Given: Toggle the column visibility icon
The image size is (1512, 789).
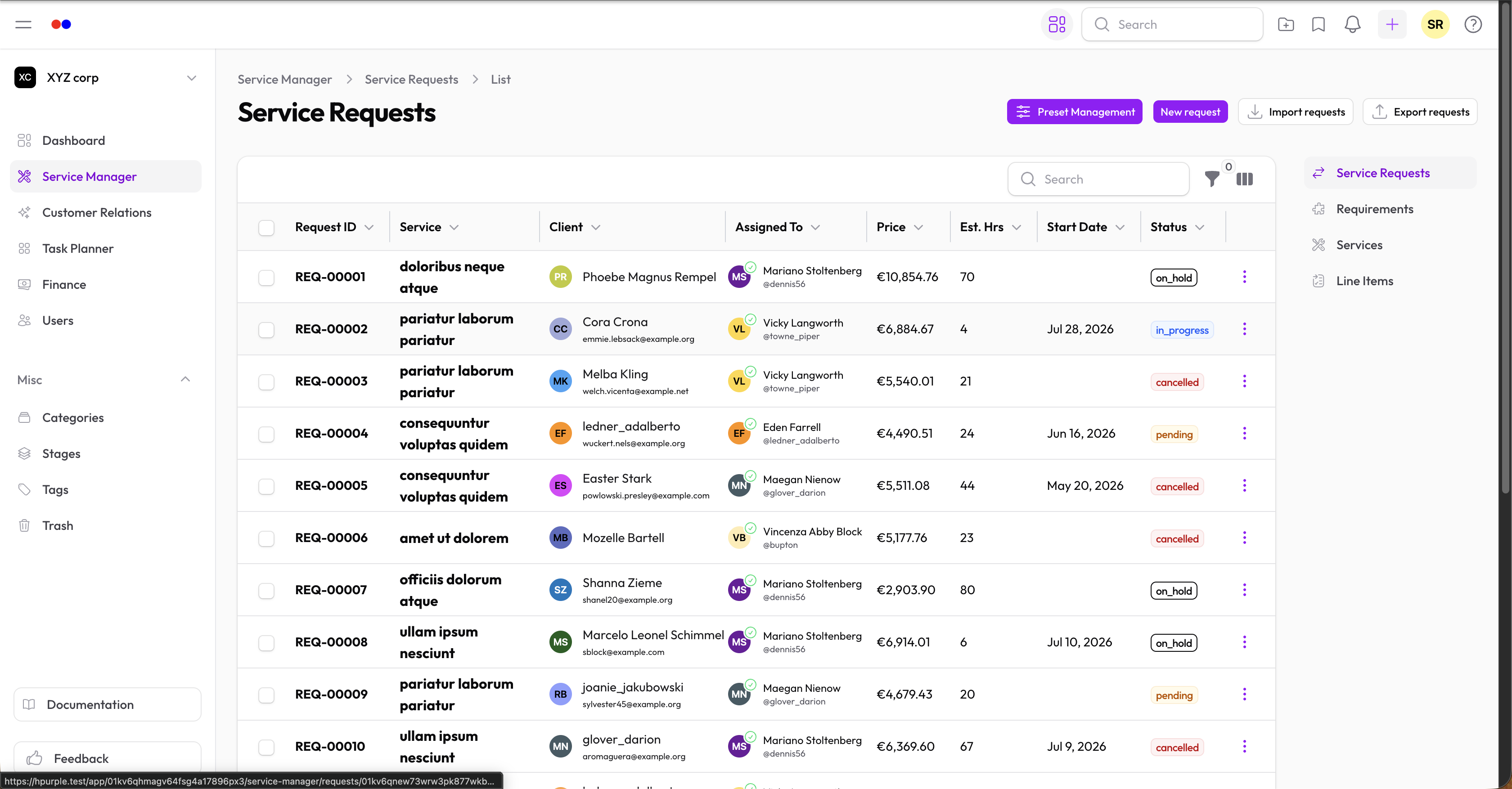Looking at the screenshot, I should tap(1244, 179).
